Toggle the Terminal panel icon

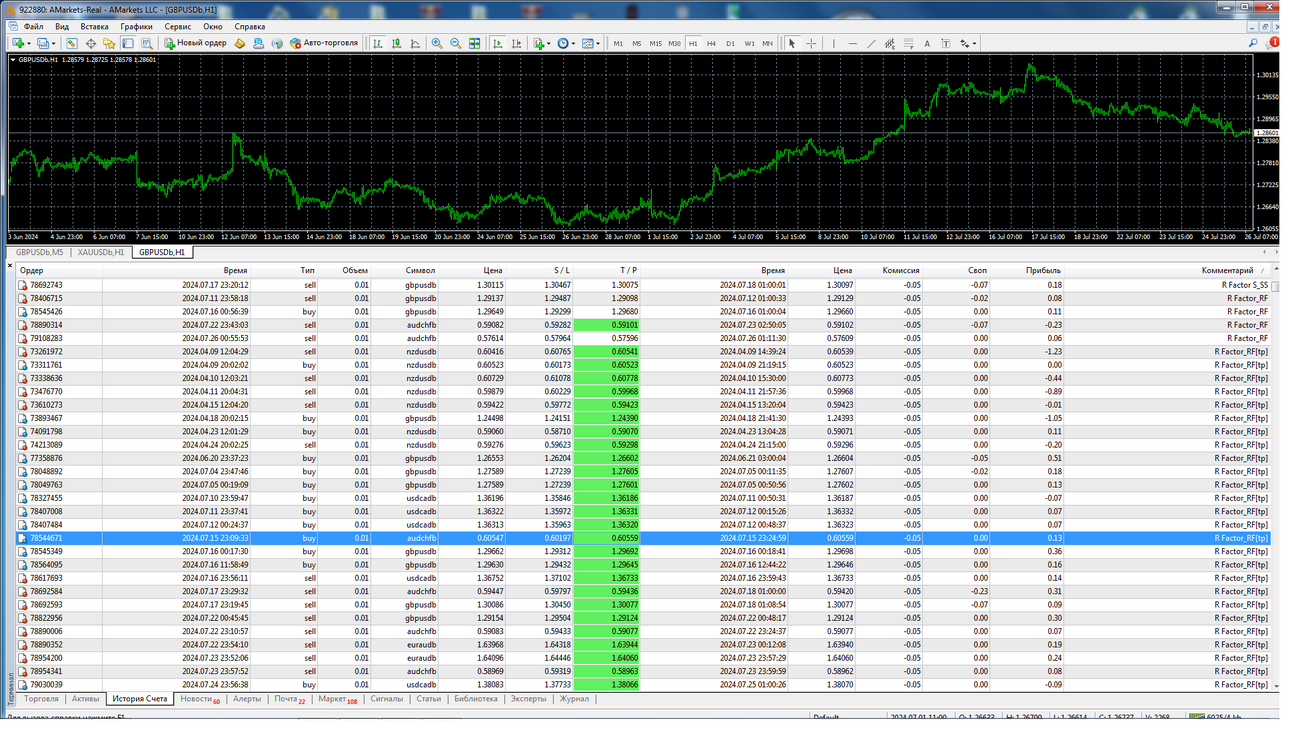tap(128, 43)
